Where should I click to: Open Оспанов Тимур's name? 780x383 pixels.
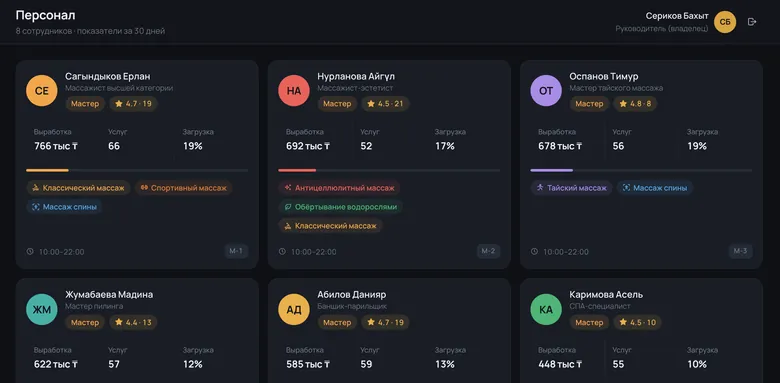604,77
